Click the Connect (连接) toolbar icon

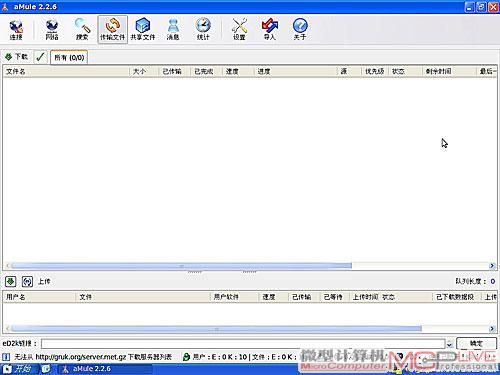click(16, 29)
